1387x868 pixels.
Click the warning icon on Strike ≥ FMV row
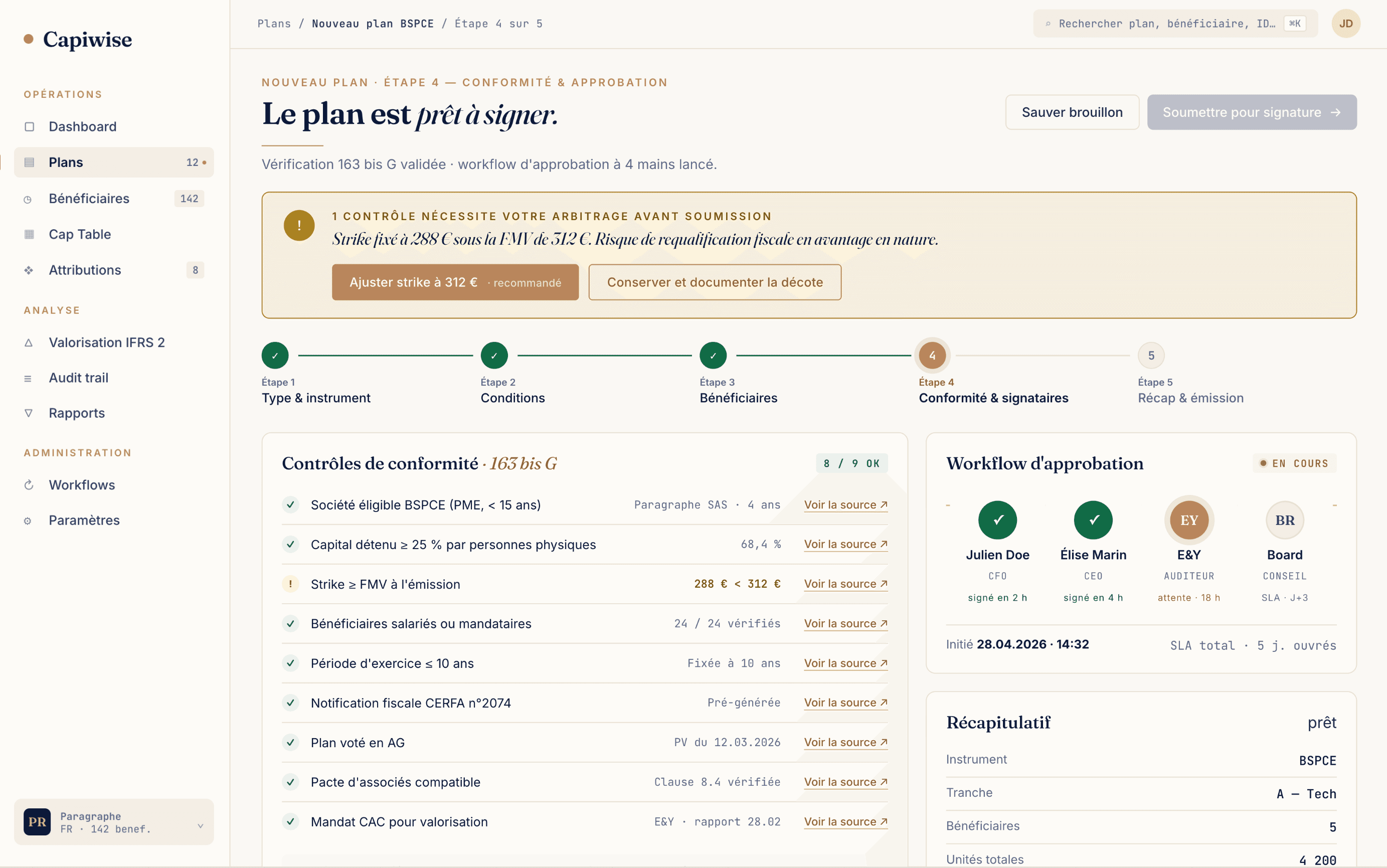pyautogui.click(x=290, y=584)
